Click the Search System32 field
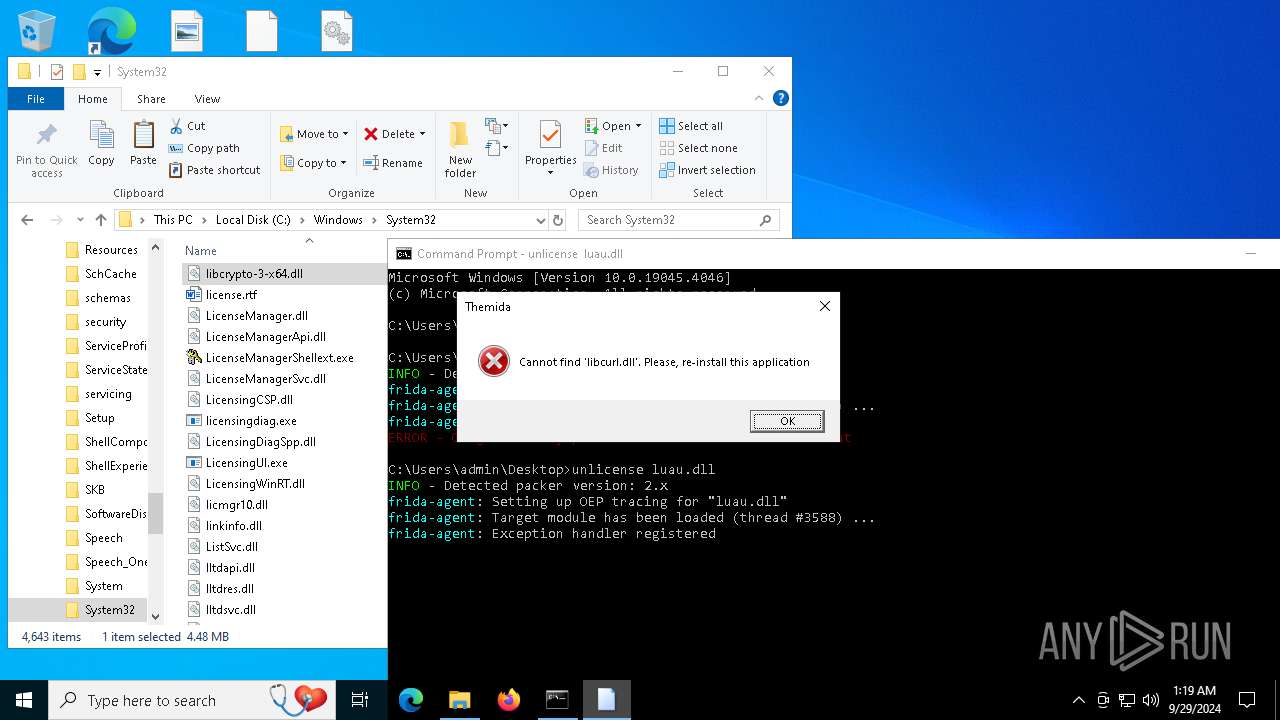Viewport: 1280px width, 720px height. [679, 220]
